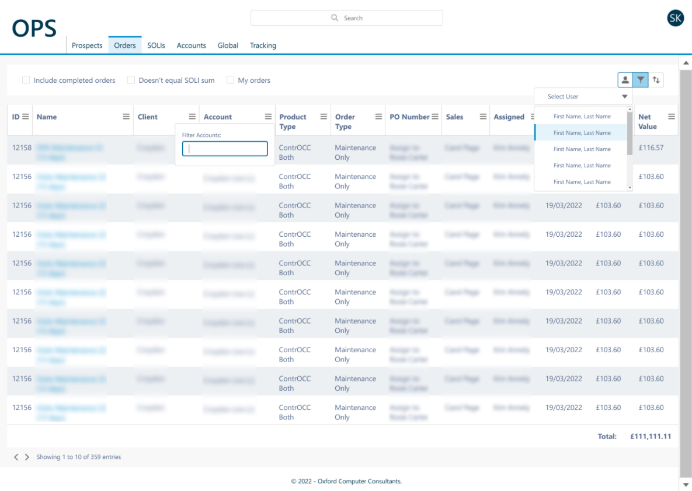The image size is (692, 491).
Task: Open order 12158 name link
Action: tap(70, 152)
